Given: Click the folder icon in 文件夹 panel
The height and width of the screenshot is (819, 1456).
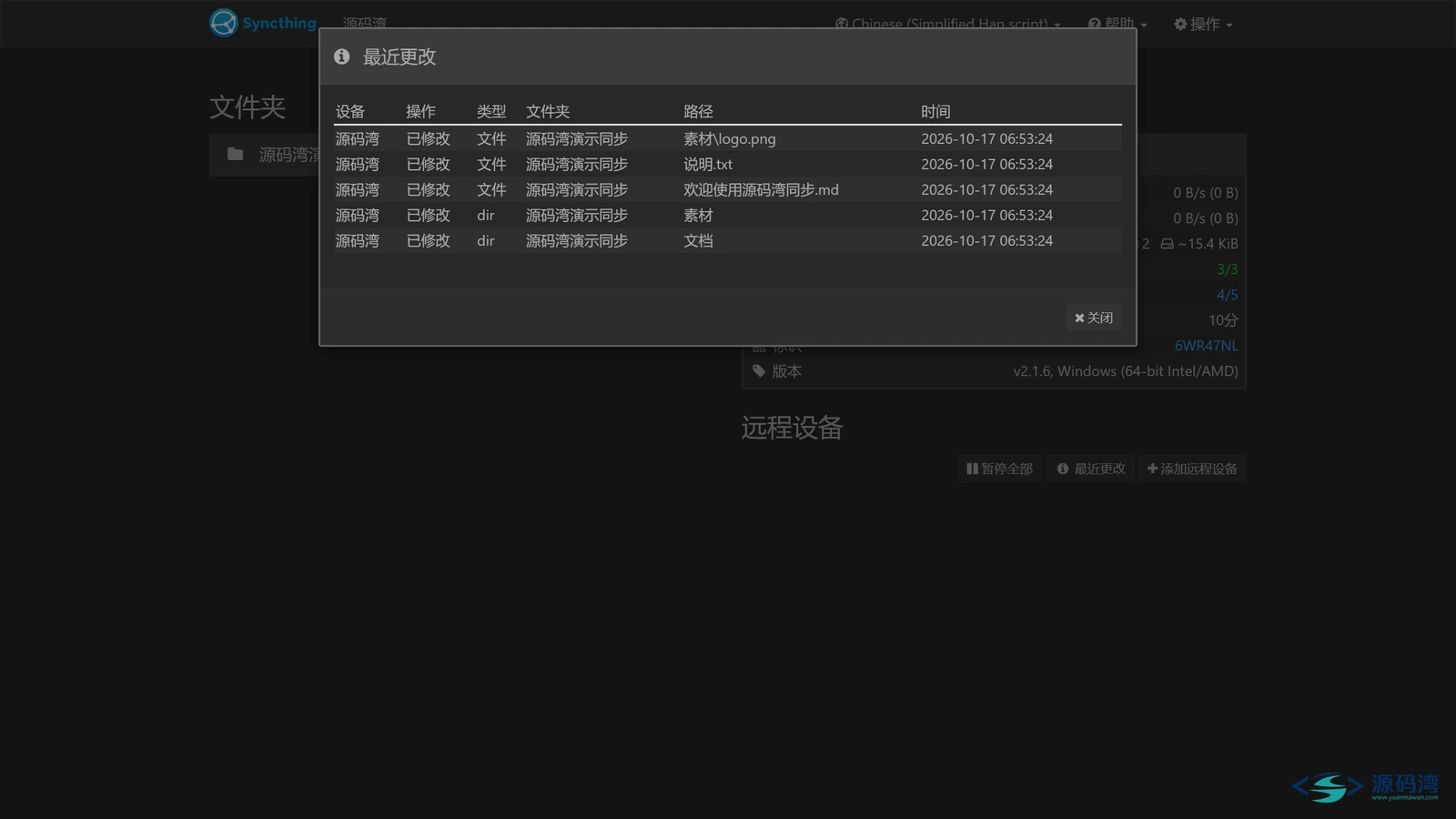Looking at the screenshot, I should point(235,154).
